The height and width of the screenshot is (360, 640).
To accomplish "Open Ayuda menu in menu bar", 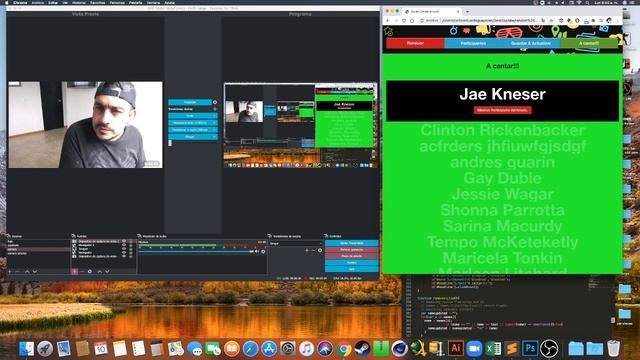I will tap(169, 2).
